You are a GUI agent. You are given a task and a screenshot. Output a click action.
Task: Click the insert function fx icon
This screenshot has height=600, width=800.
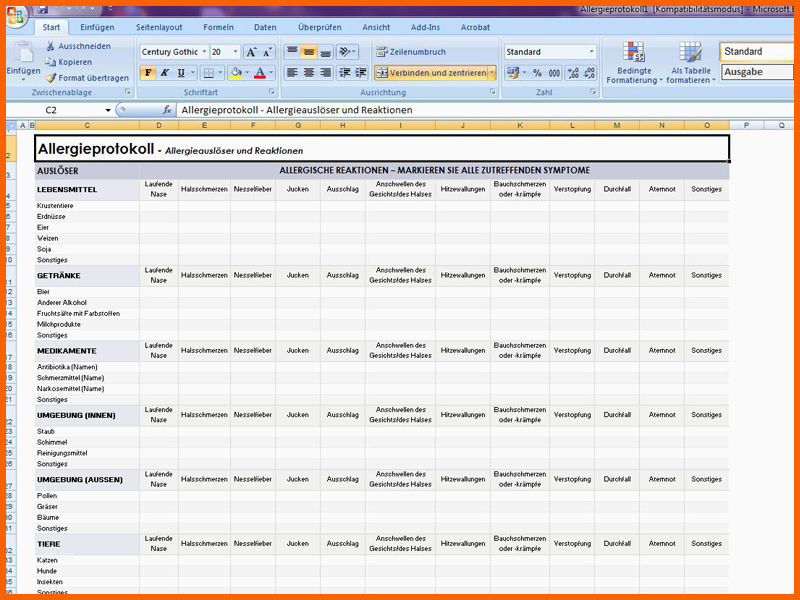[167, 110]
